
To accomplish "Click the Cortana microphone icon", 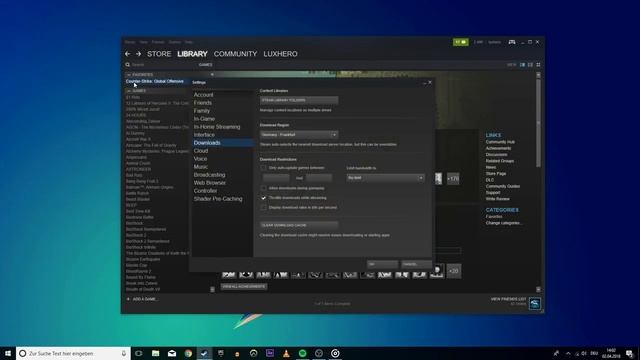I will pyautogui.click(x=124, y=353).
